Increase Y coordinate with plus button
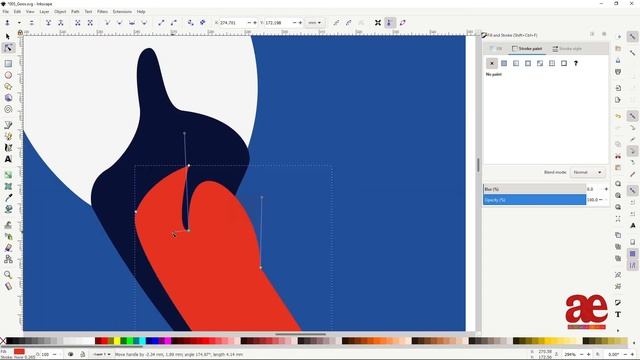 (300, 23)
